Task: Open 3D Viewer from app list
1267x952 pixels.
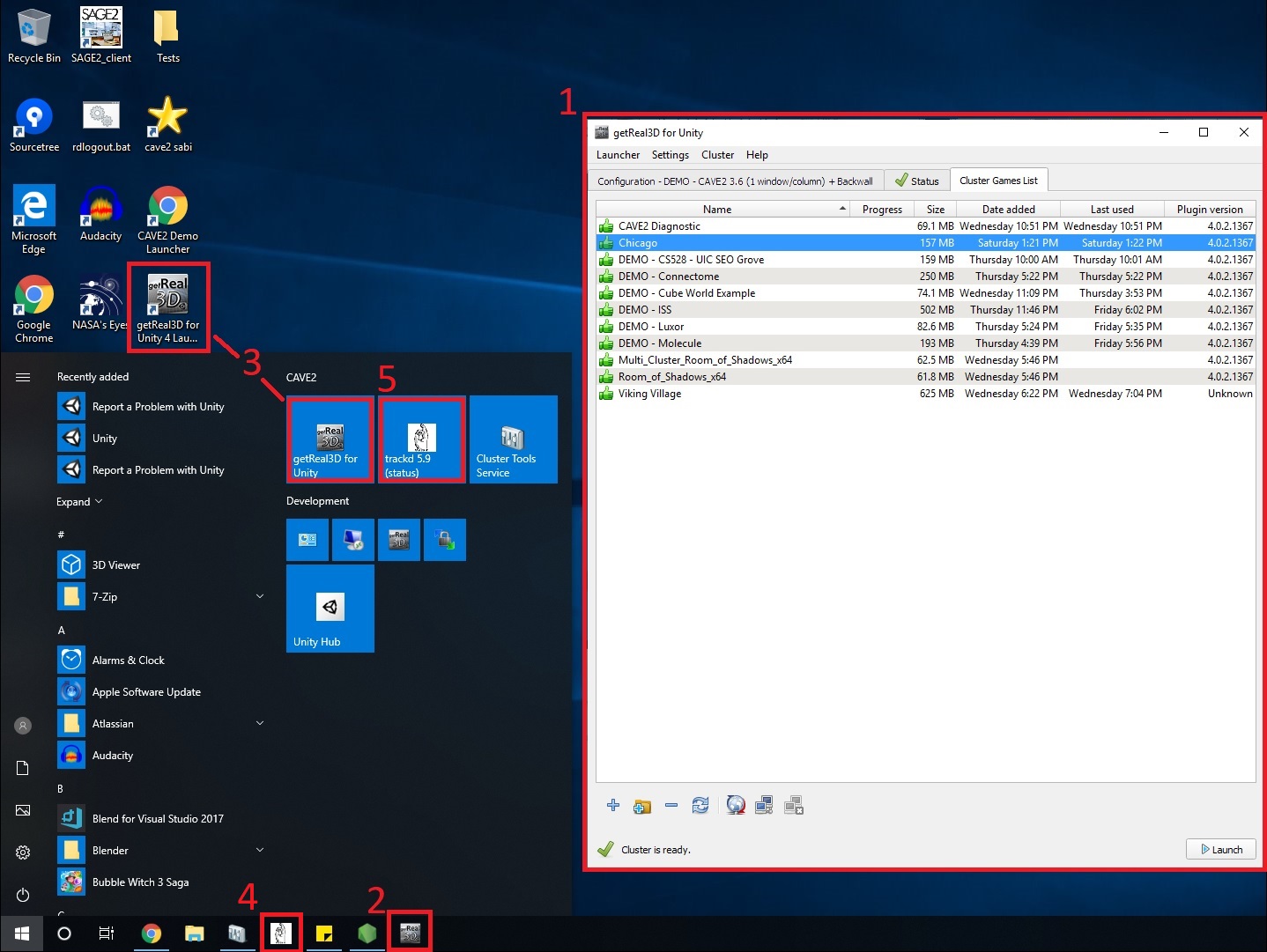Action: click(160, 565)
